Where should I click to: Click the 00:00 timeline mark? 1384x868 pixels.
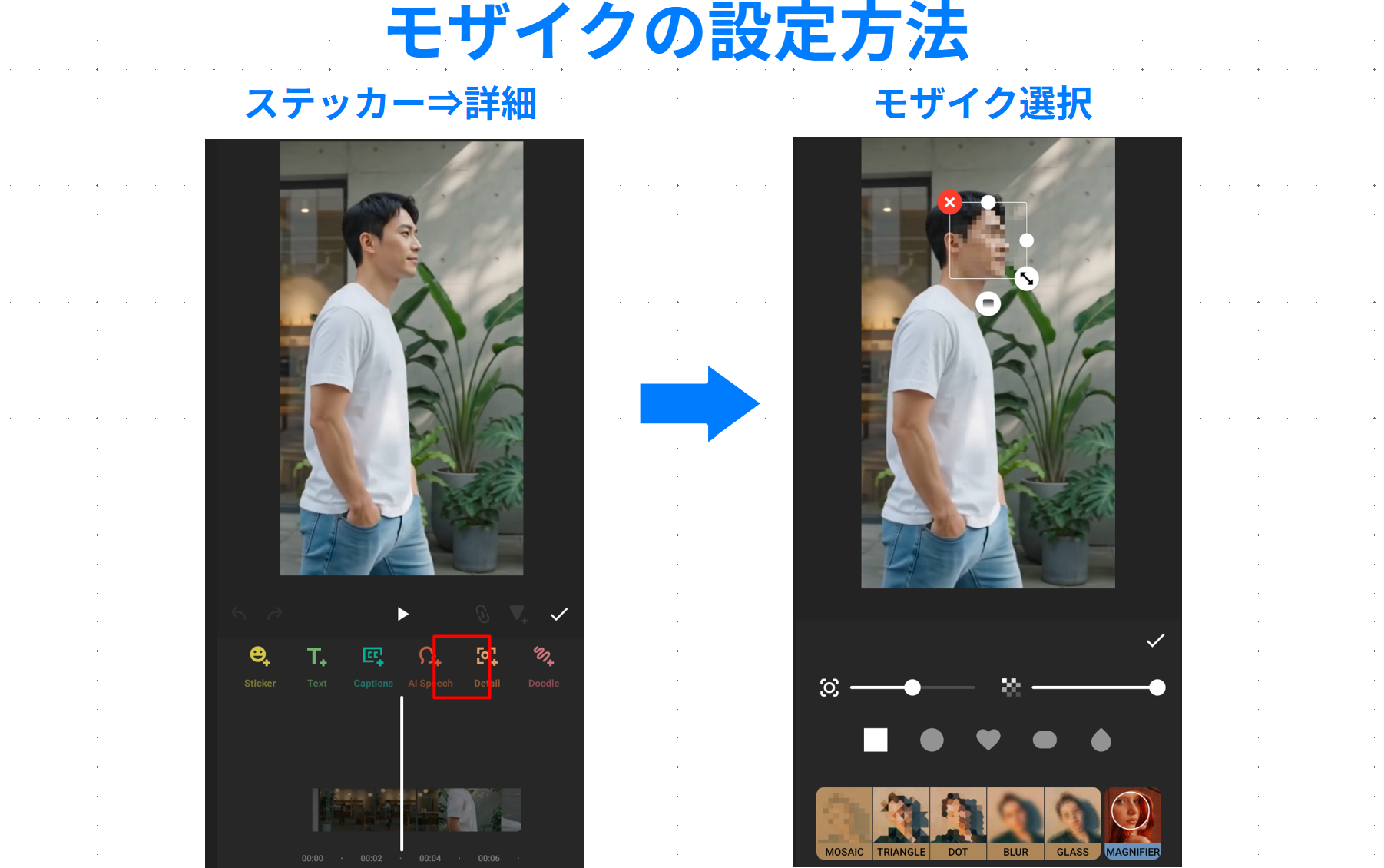[313, 858]
